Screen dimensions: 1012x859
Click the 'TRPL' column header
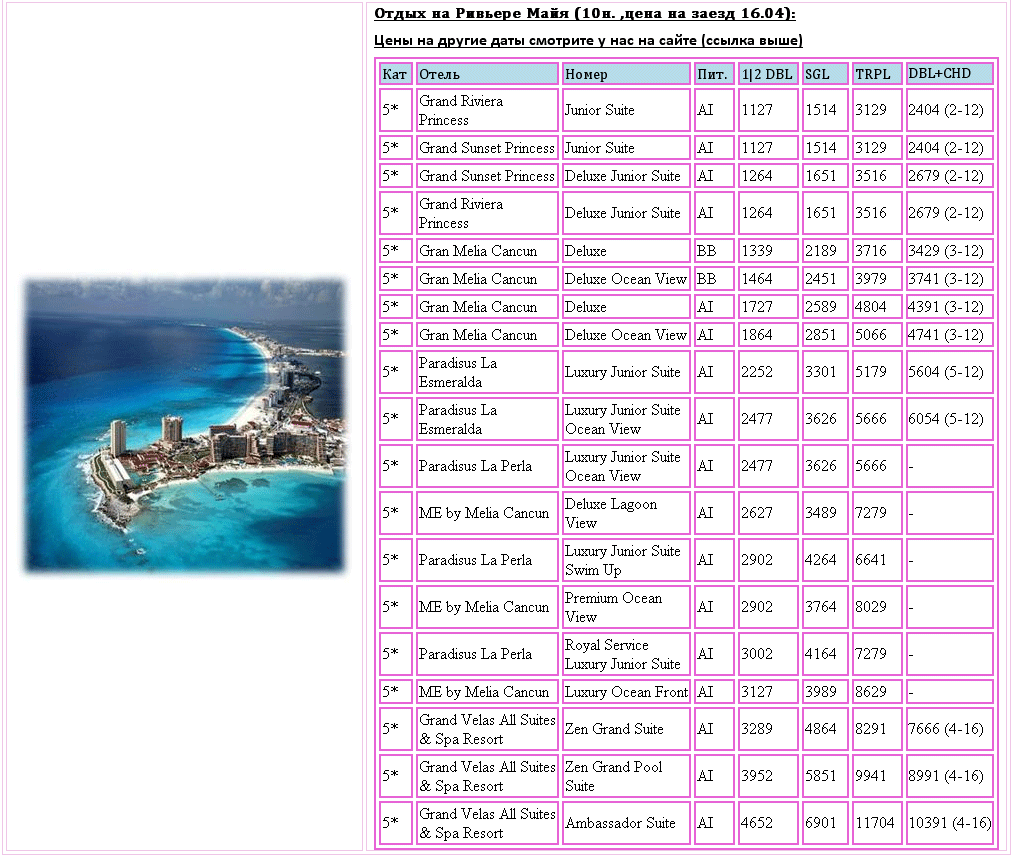tap(876, 74)
